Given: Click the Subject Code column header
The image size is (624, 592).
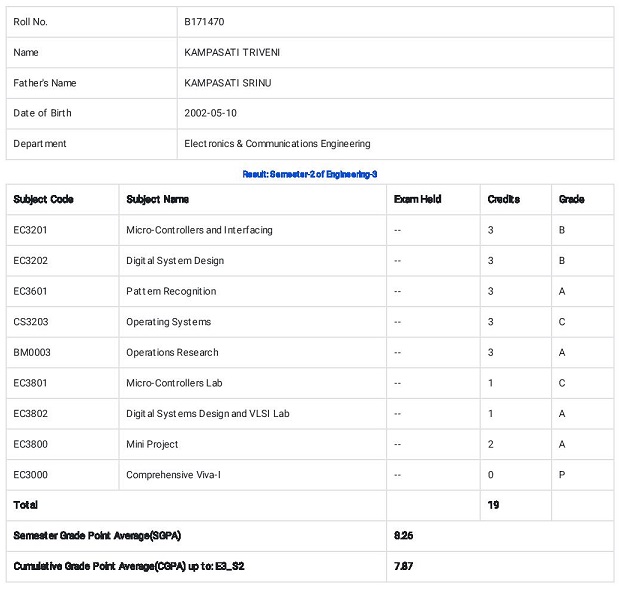Looking at the screenshot, I should click(43, 199).
